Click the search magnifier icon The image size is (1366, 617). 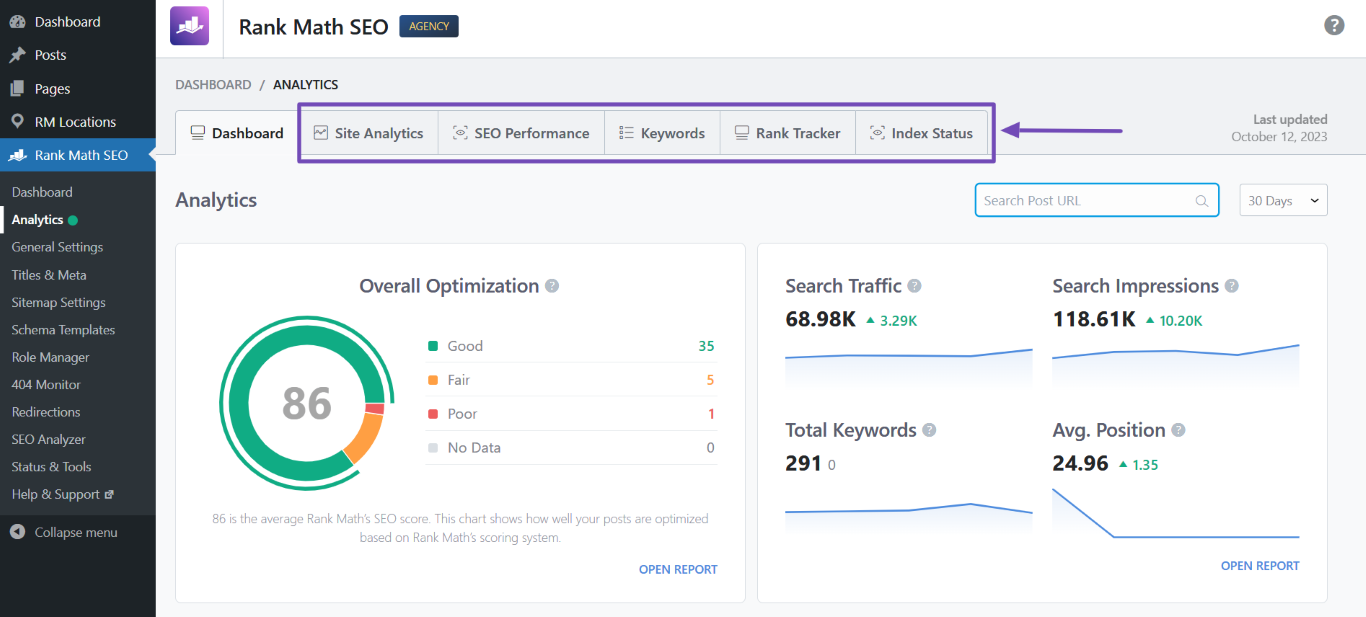coord(1202,201)
